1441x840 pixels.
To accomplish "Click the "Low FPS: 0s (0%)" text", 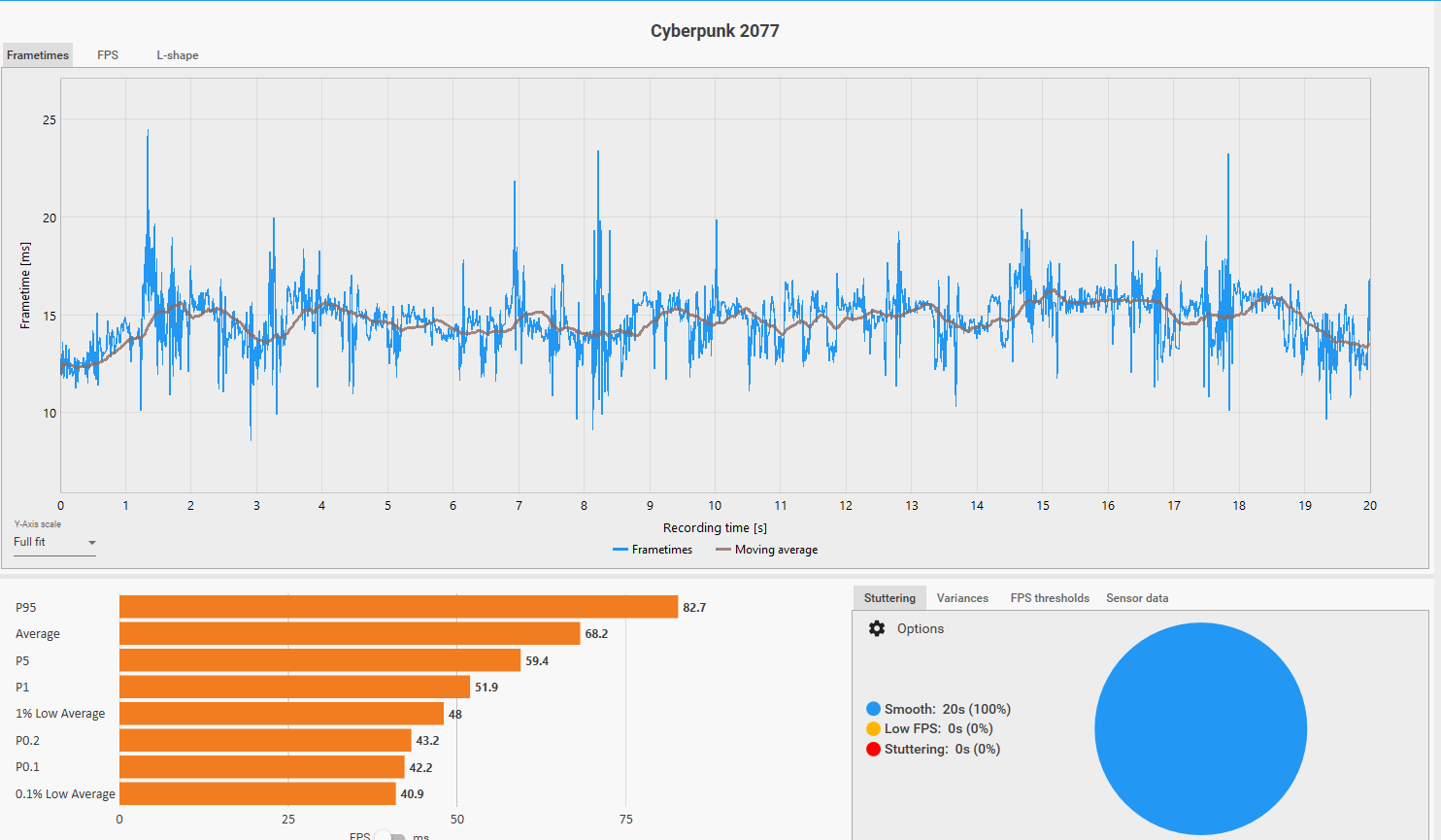I will (x=939, y=728).
